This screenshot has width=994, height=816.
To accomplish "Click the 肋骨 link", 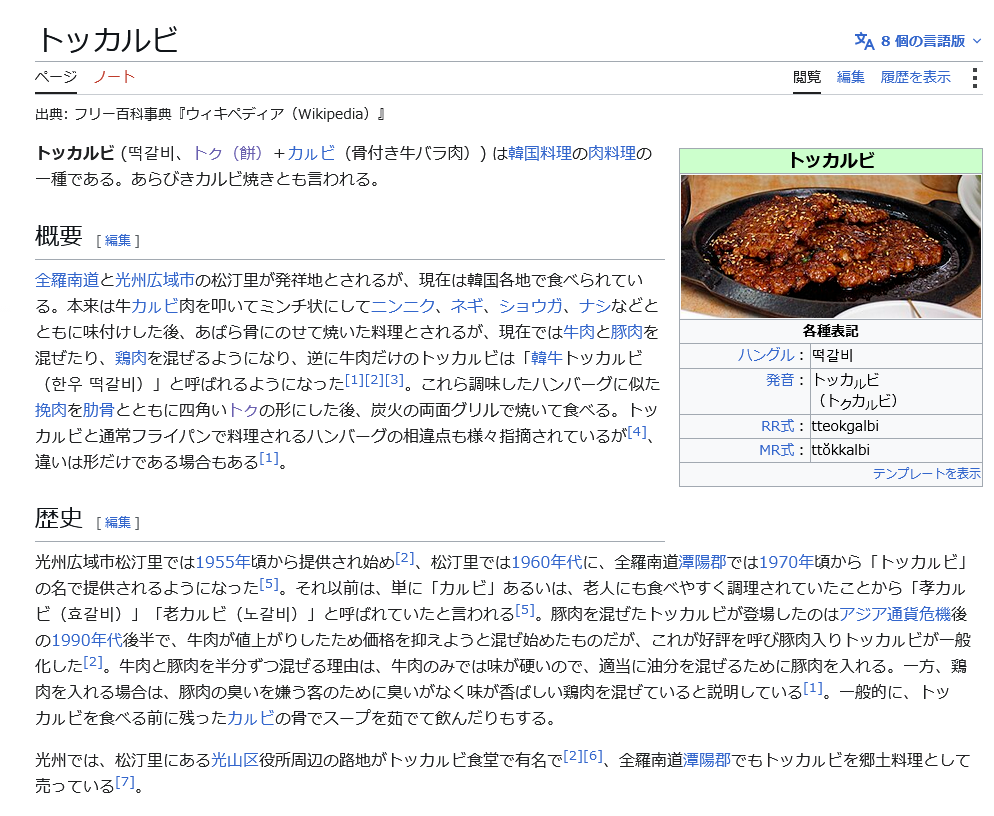I will click(x=98, y=410).
